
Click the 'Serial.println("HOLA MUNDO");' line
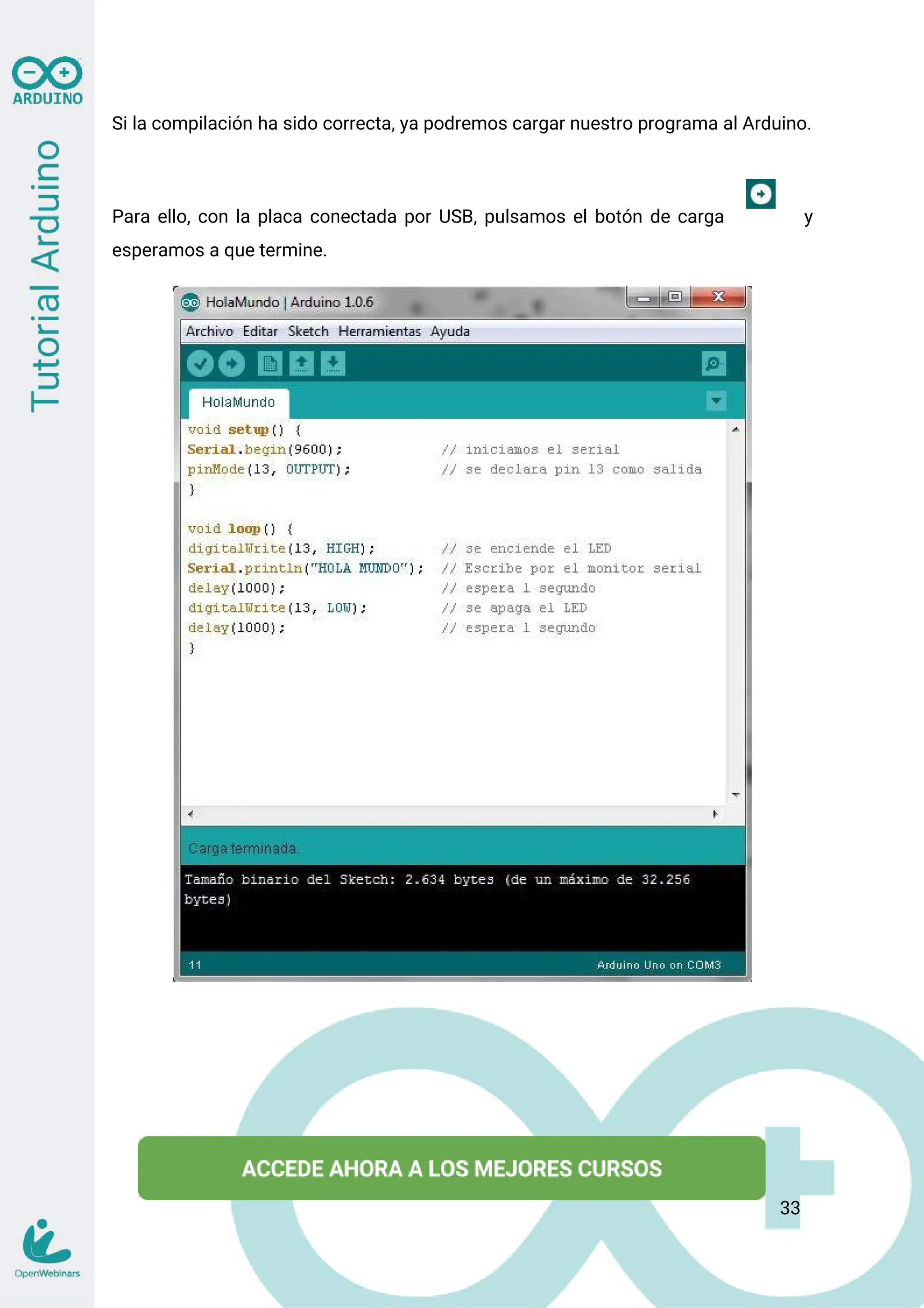click(306, 569)
